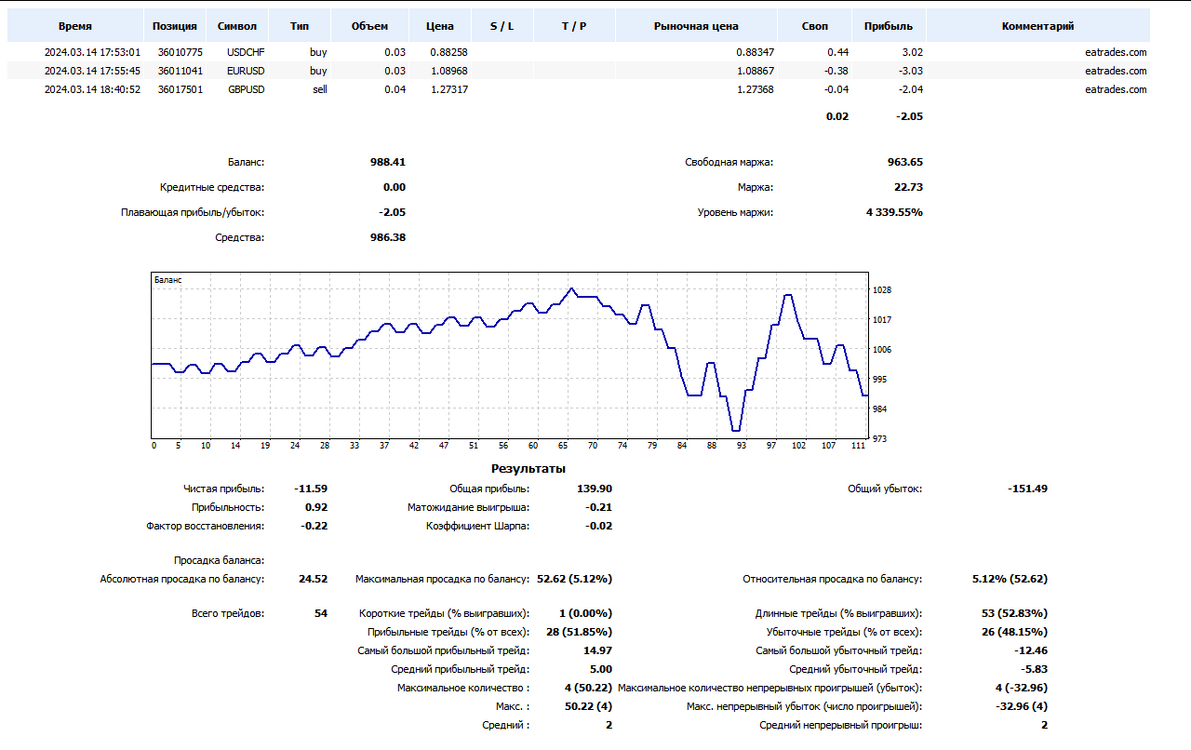Select position number 36011041
This screenshot has height=750, width=1191.
click(180, 71)
